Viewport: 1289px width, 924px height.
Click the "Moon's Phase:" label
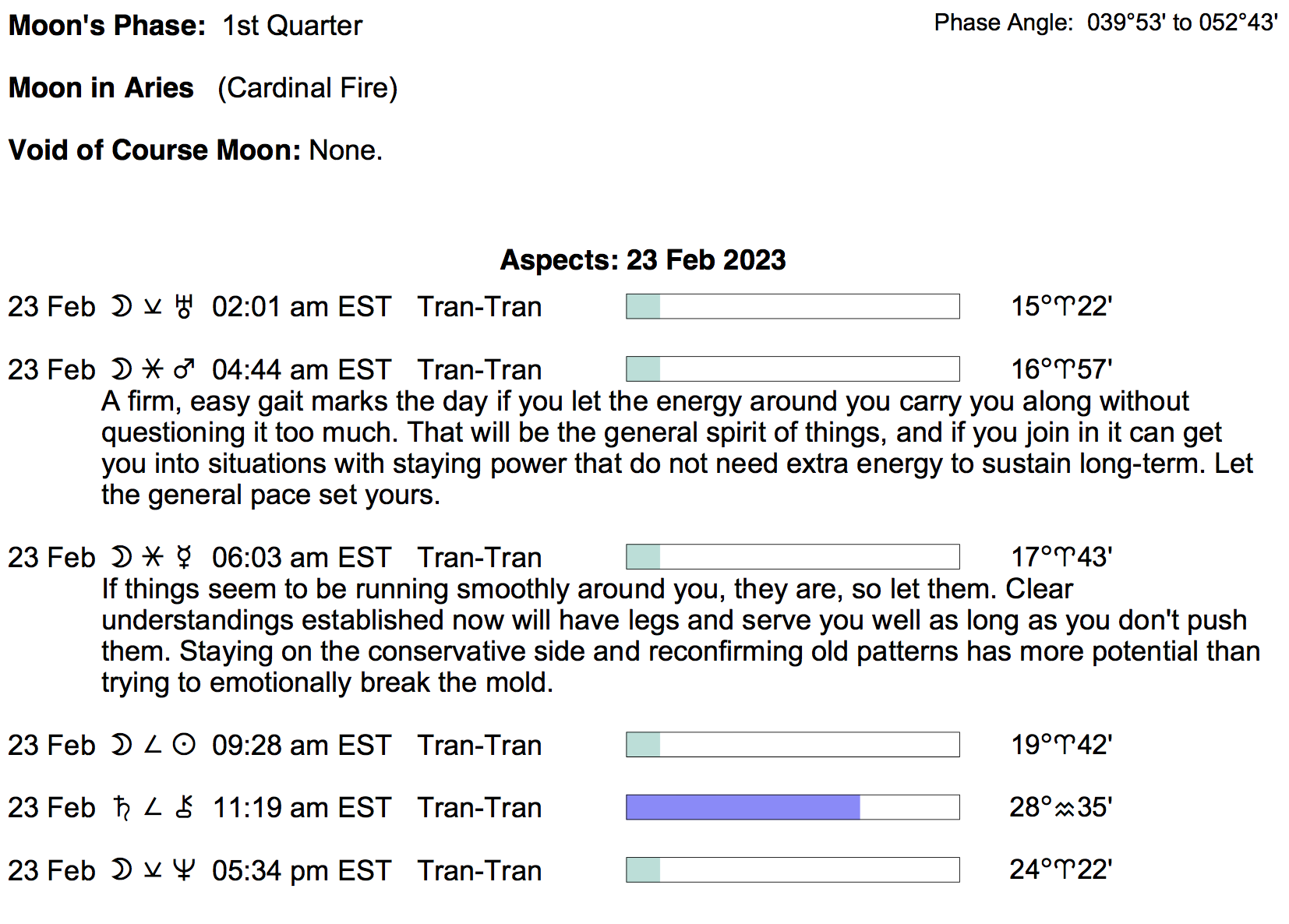tap(107, 26)
